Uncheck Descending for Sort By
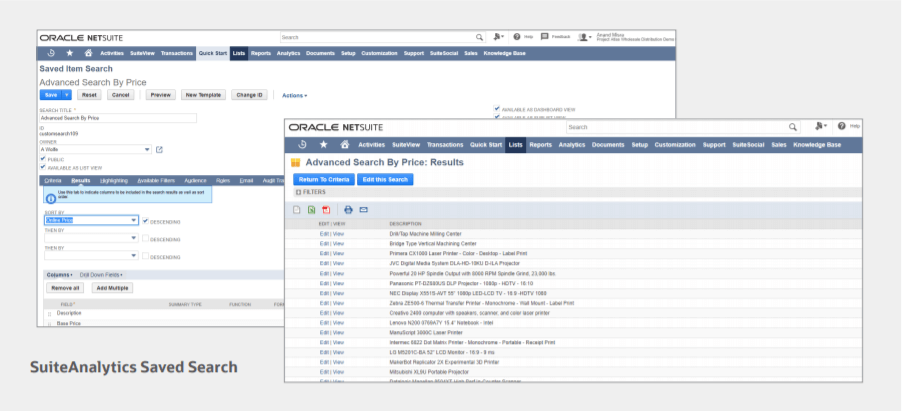The image size is (904, 411). (146, 221)
